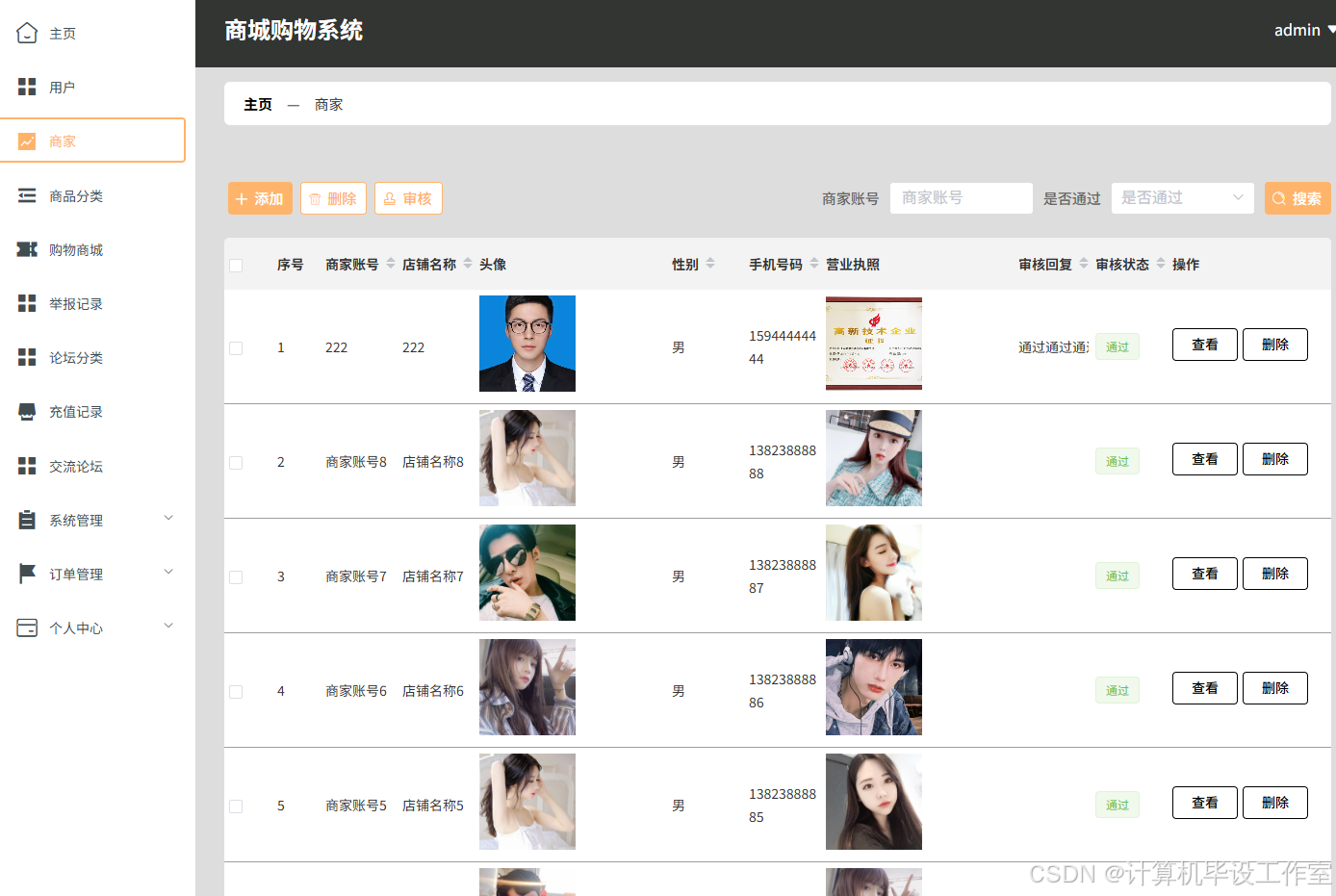This screenshot has width=1336, height=896.
Task: Expand the 个人中心 submenu chevron
Action: tap(168, 626)
